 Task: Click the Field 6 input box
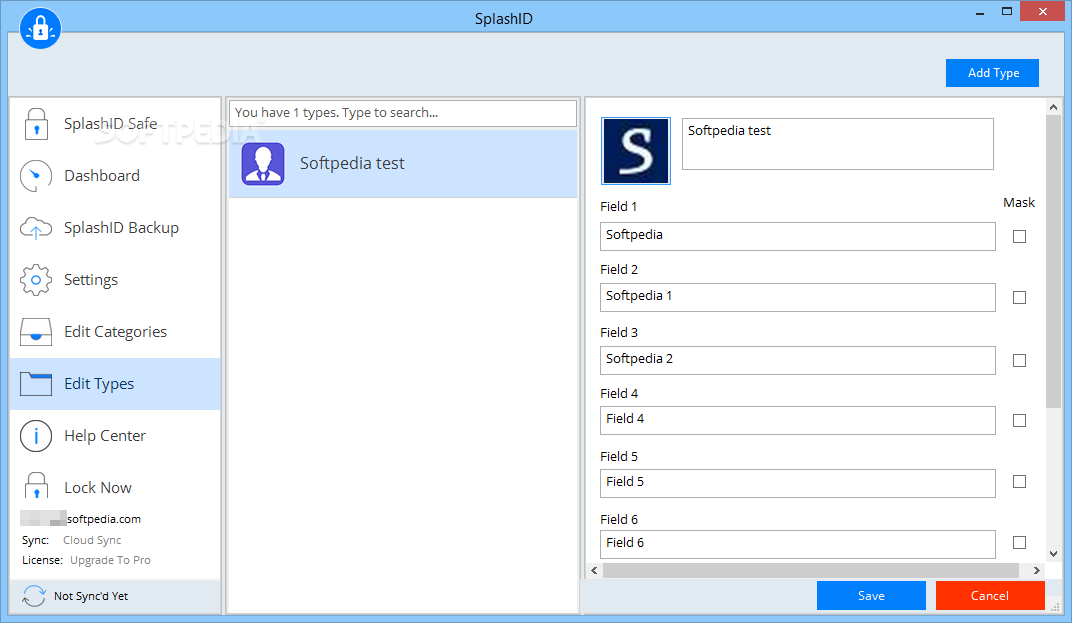click(798, 544)
